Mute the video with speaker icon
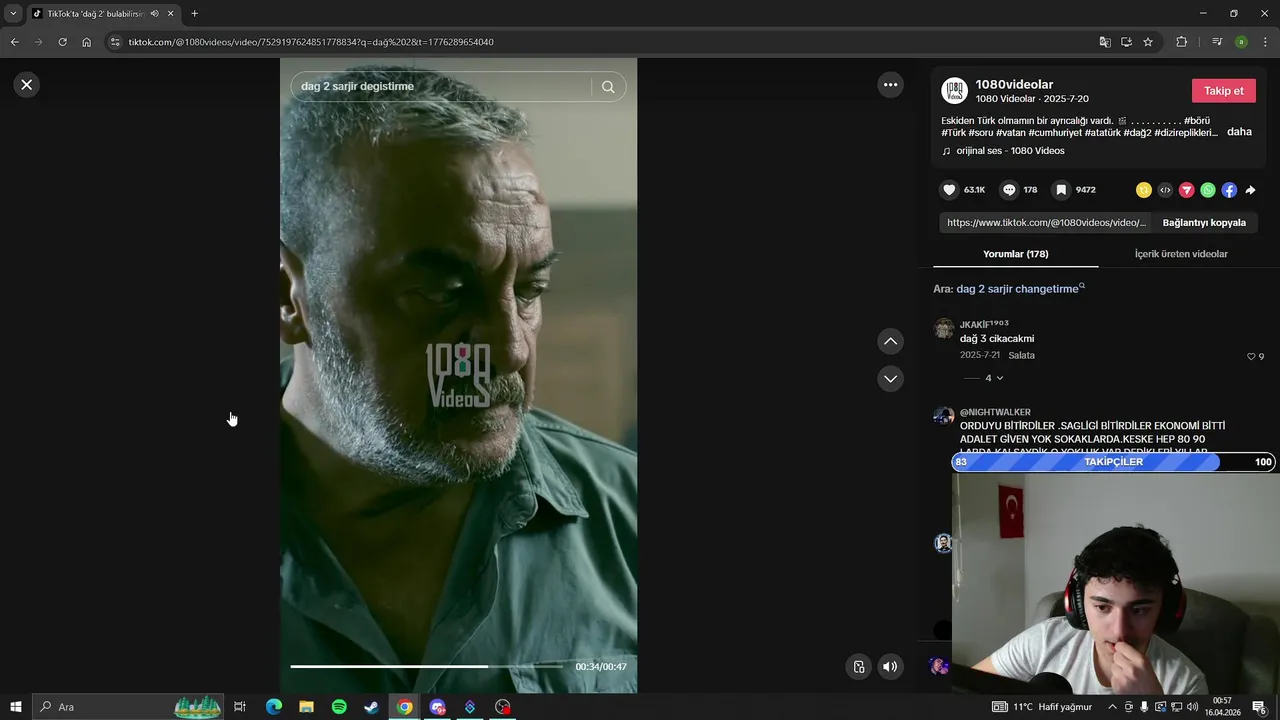This screenshot has width=1280, height=720. (x=890, y=667)
